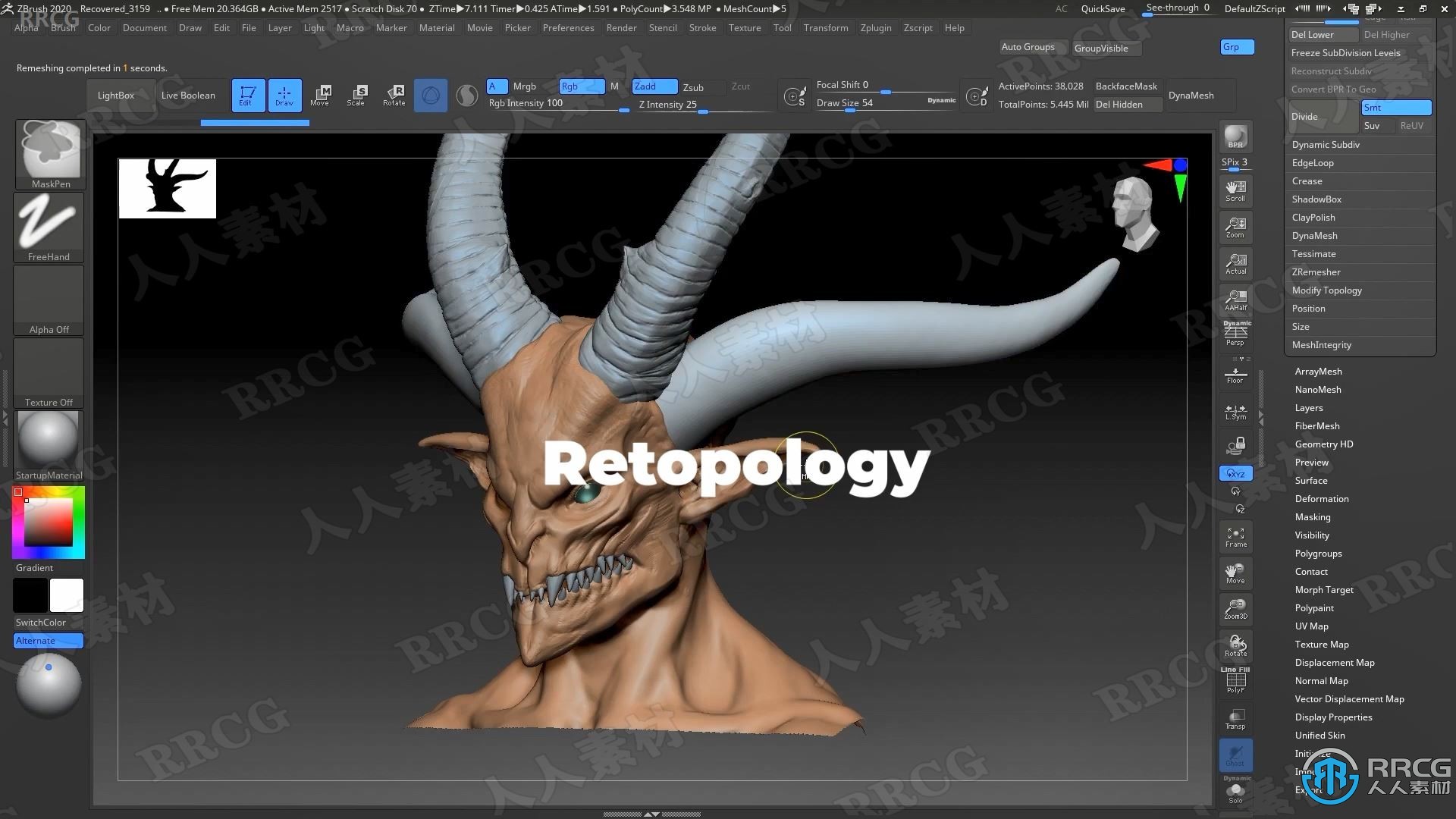Expand the UV Map section
This screenshot has height=819, width=1456.
tap(1311, 625)
